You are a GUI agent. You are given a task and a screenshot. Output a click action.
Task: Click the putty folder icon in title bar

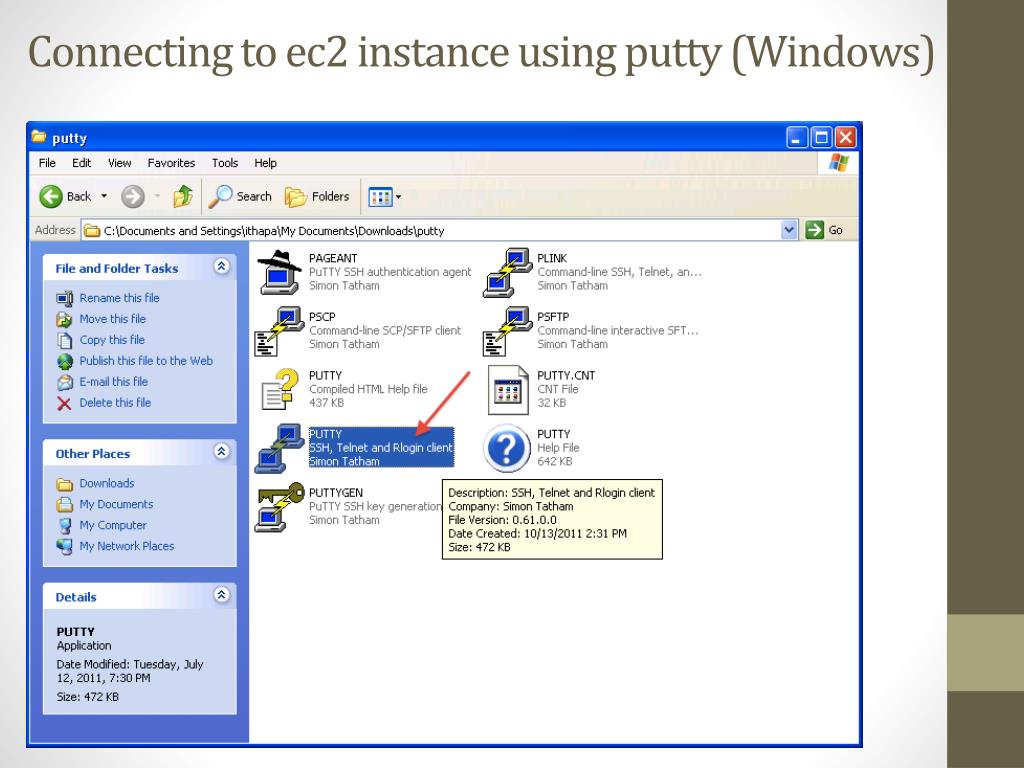coord(39,136)
